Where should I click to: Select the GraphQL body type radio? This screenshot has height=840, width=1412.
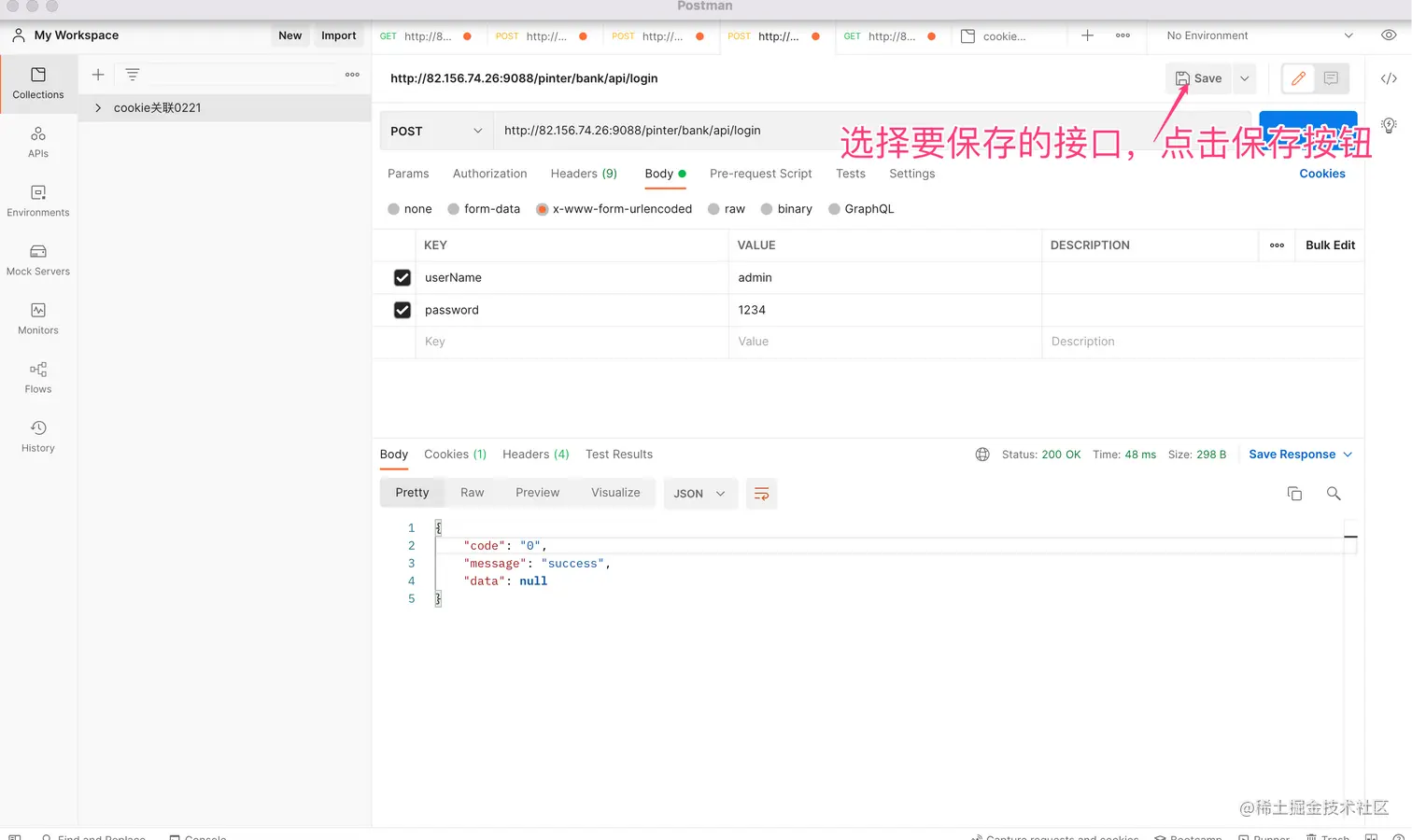[835, 209]
